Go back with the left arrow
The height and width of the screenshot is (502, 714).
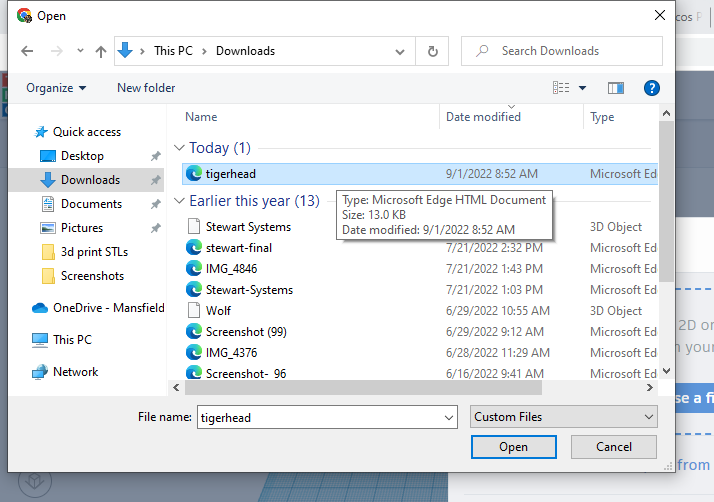27,51
